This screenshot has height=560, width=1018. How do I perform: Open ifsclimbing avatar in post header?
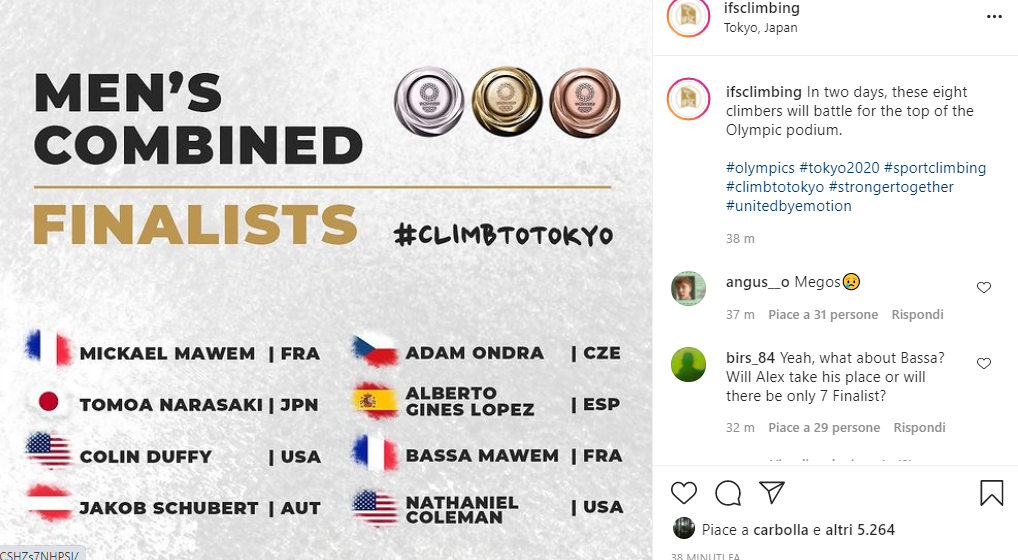688,17
